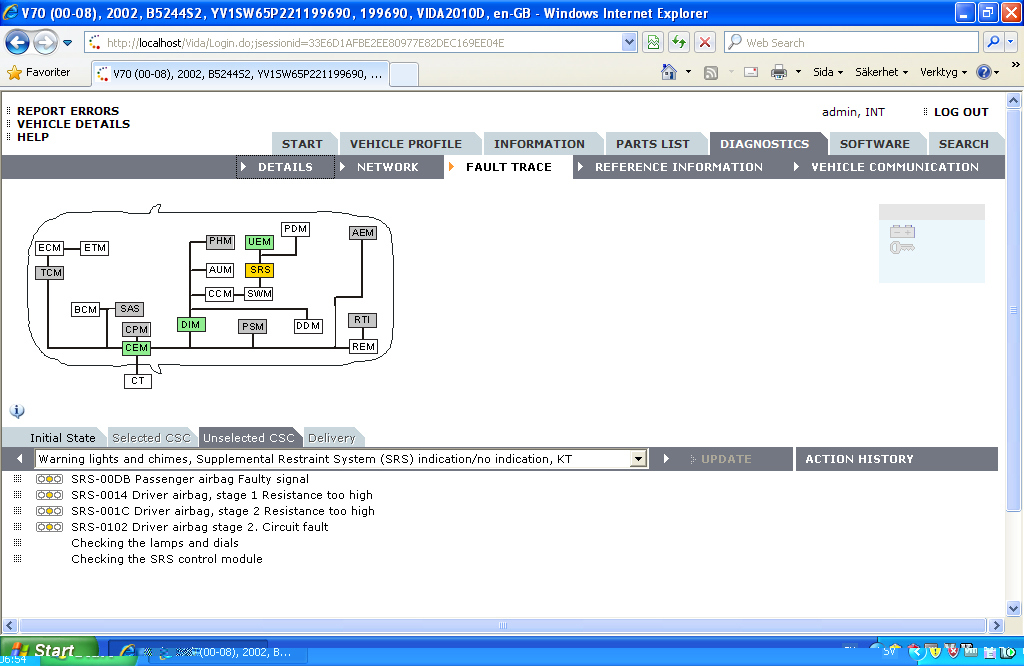This screenshot has width=1024, height=666.
Task: Click the blue information icon below diagram
Action: [17, 411]
